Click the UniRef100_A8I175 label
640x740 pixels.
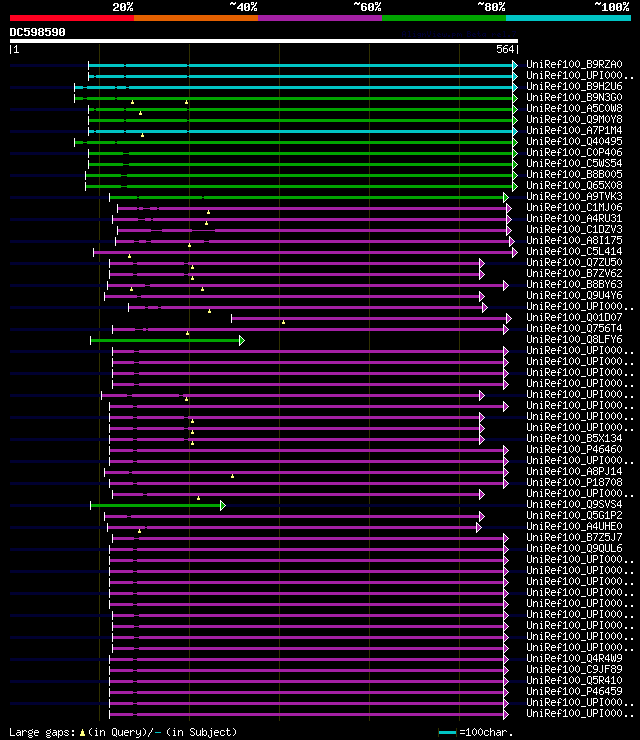(574, 240)
